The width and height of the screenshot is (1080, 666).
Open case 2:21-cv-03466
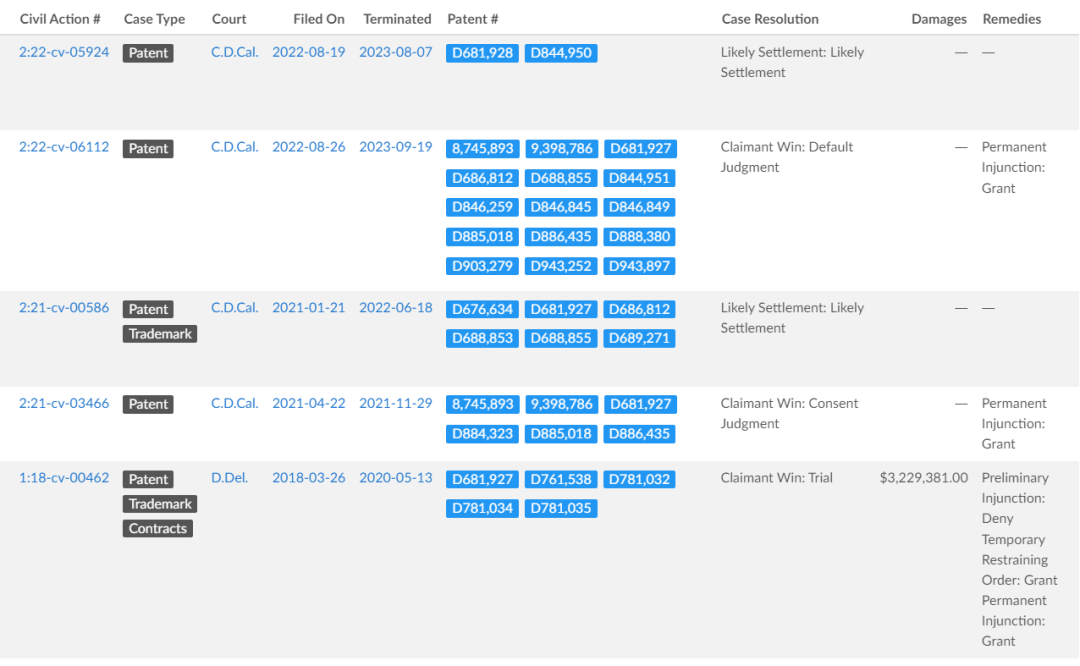(64, 404)
